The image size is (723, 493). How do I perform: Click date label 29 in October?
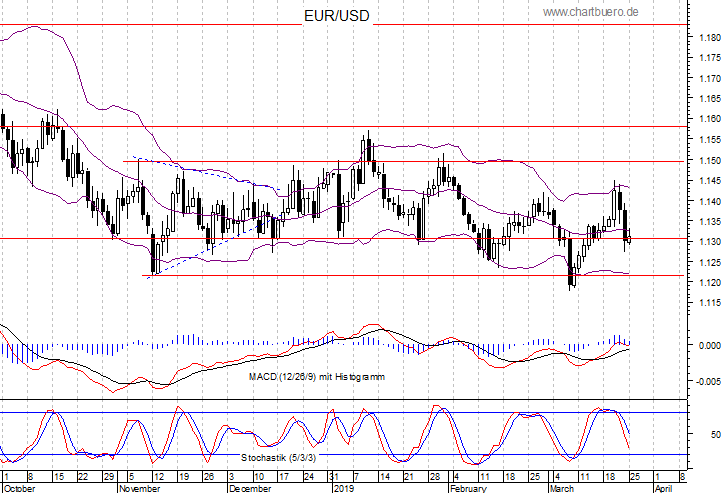[109, 477]
